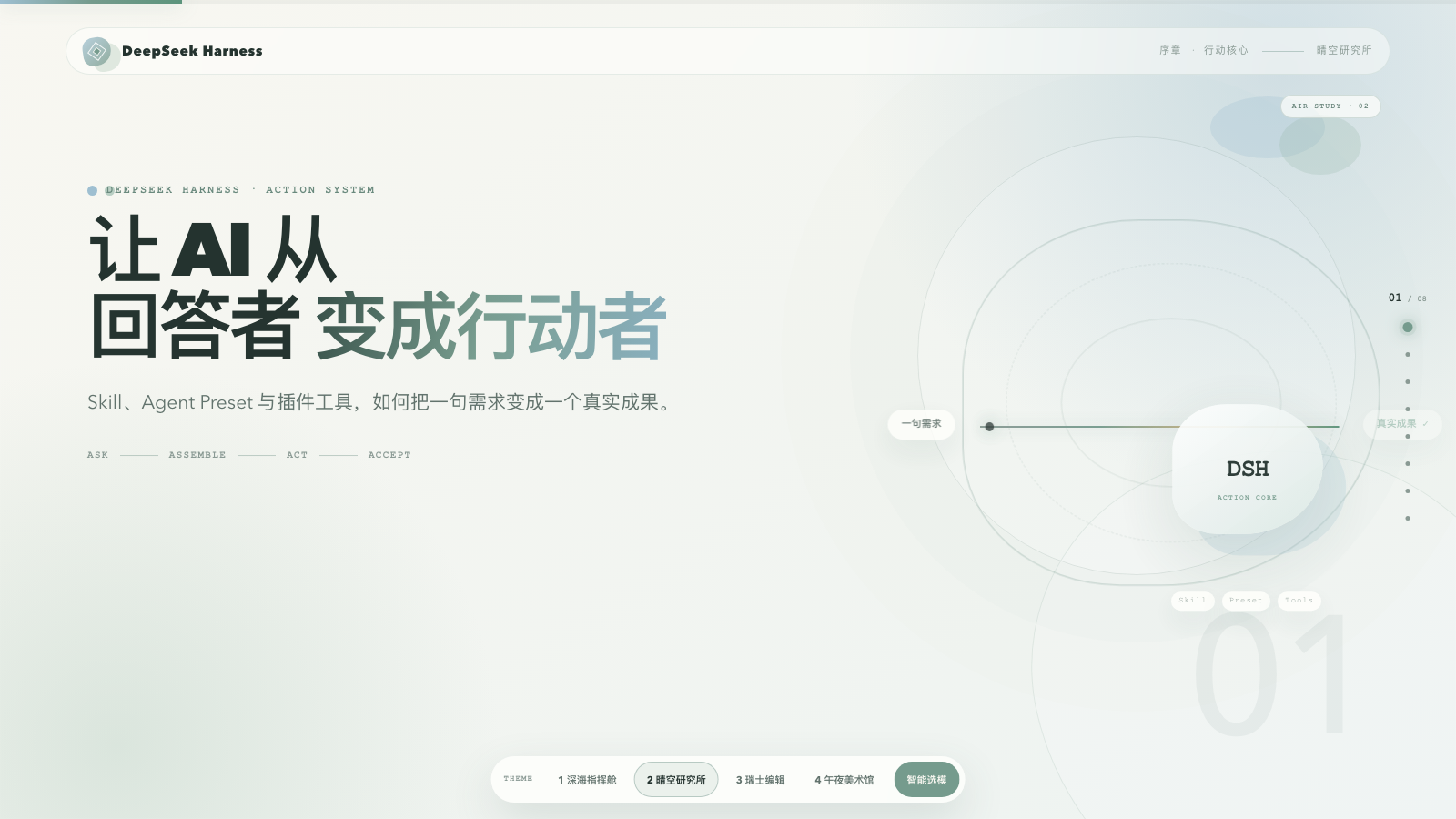The height and width of the screenshot is (819, 1456).
Task: Click the Tools chip below the diagram
Action: pyautogui.click(x=1299, y=601)
